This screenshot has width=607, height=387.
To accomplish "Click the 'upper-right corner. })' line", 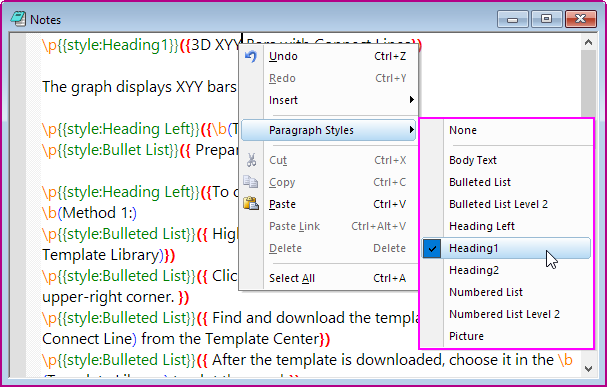I will coord(115,297).
